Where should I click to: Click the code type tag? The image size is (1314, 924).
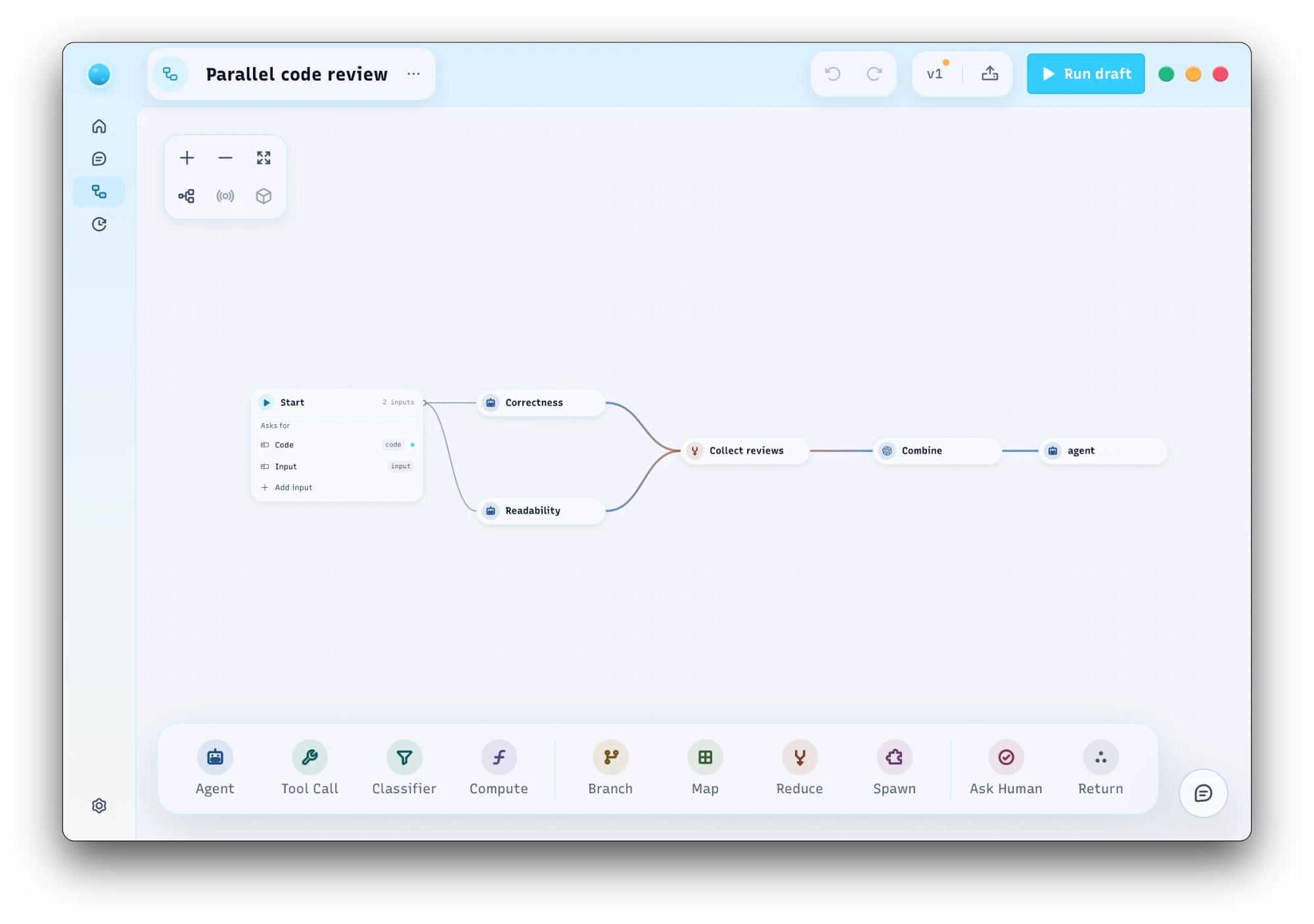point(393,445)
